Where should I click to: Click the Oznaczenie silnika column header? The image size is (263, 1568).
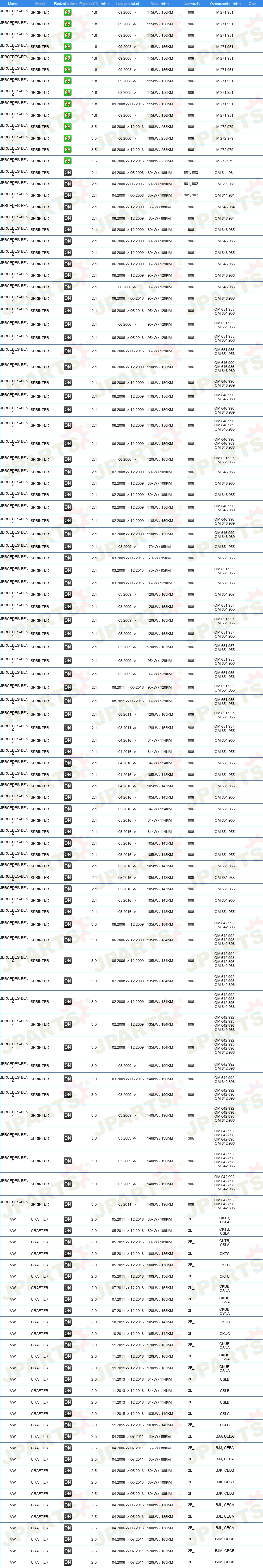[225, 3]
